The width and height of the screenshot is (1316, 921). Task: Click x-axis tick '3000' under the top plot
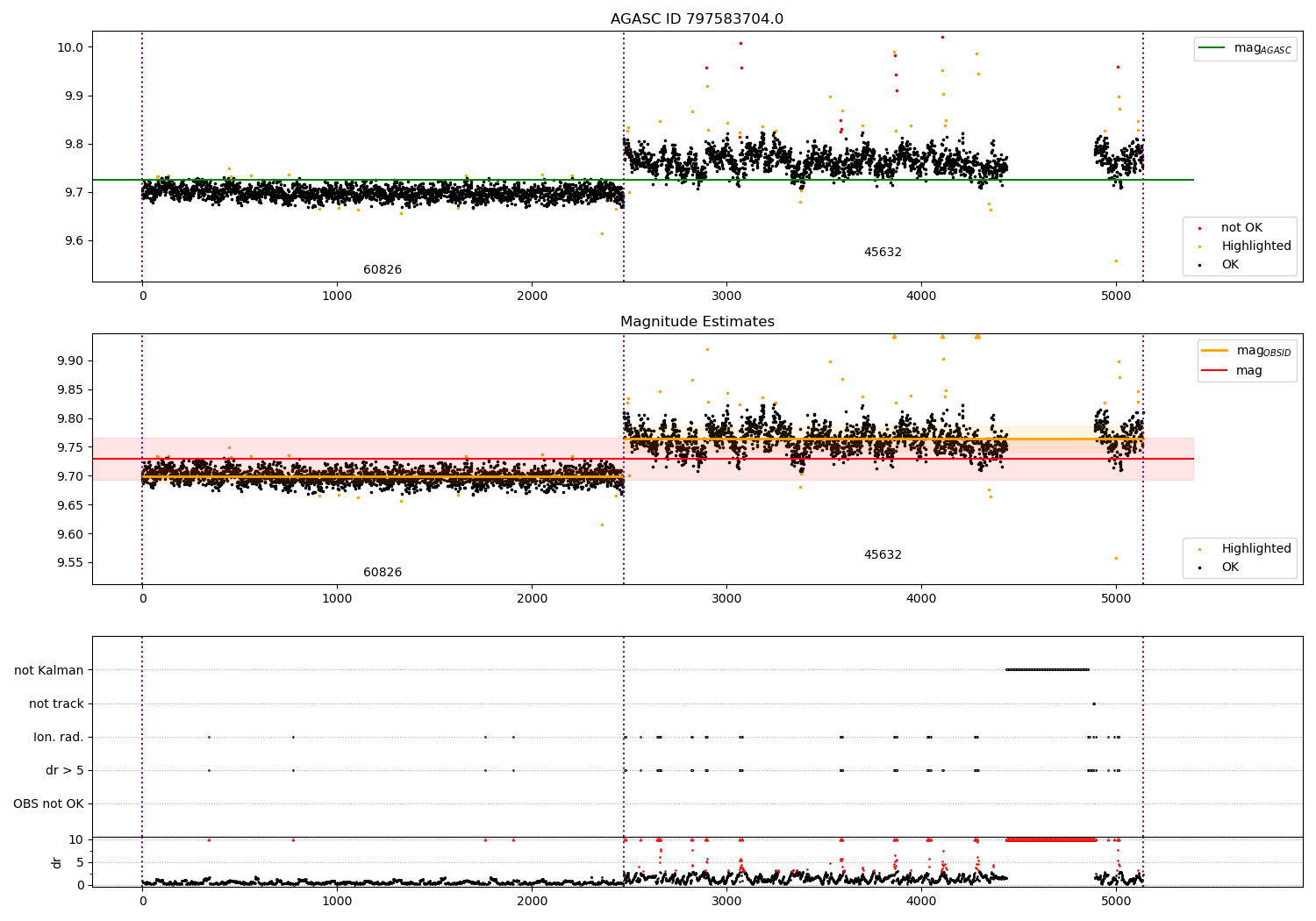(726, 296)
